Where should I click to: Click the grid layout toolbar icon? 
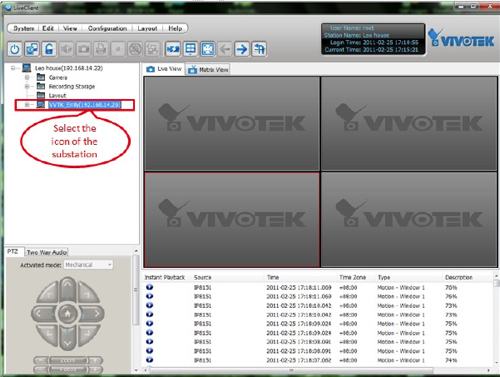[190, 49]
